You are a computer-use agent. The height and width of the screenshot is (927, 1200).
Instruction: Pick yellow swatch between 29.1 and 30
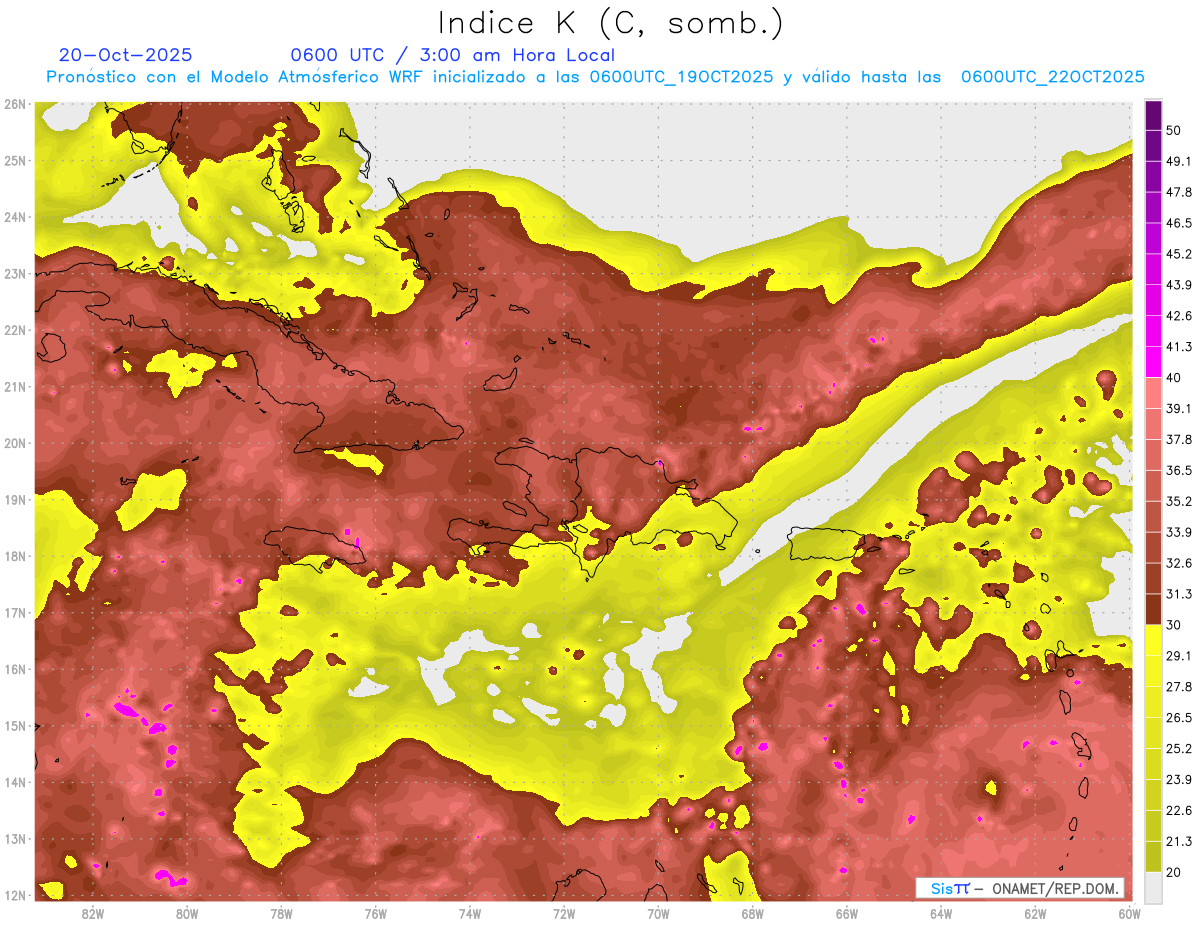1153,640
